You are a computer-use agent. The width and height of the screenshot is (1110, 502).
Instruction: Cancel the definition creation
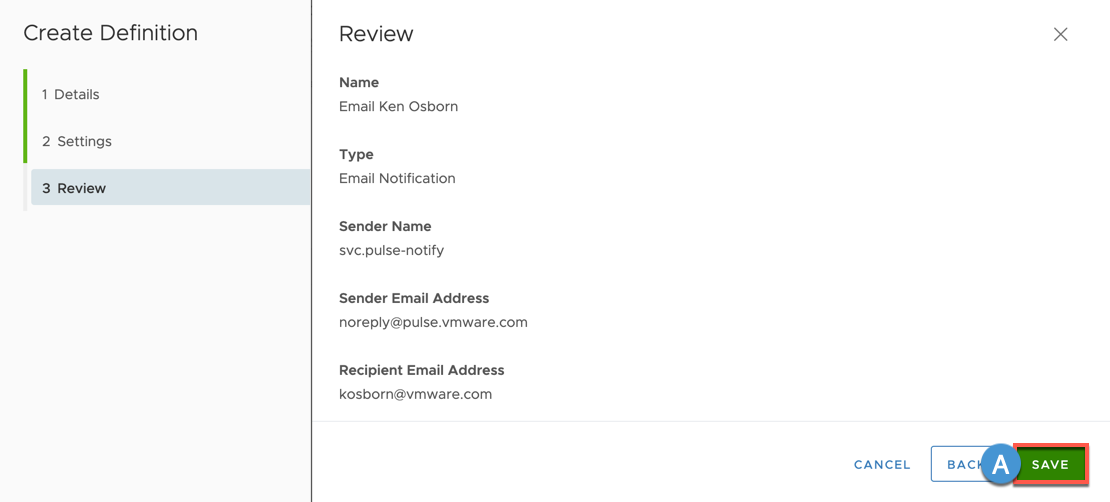[882, 465]
